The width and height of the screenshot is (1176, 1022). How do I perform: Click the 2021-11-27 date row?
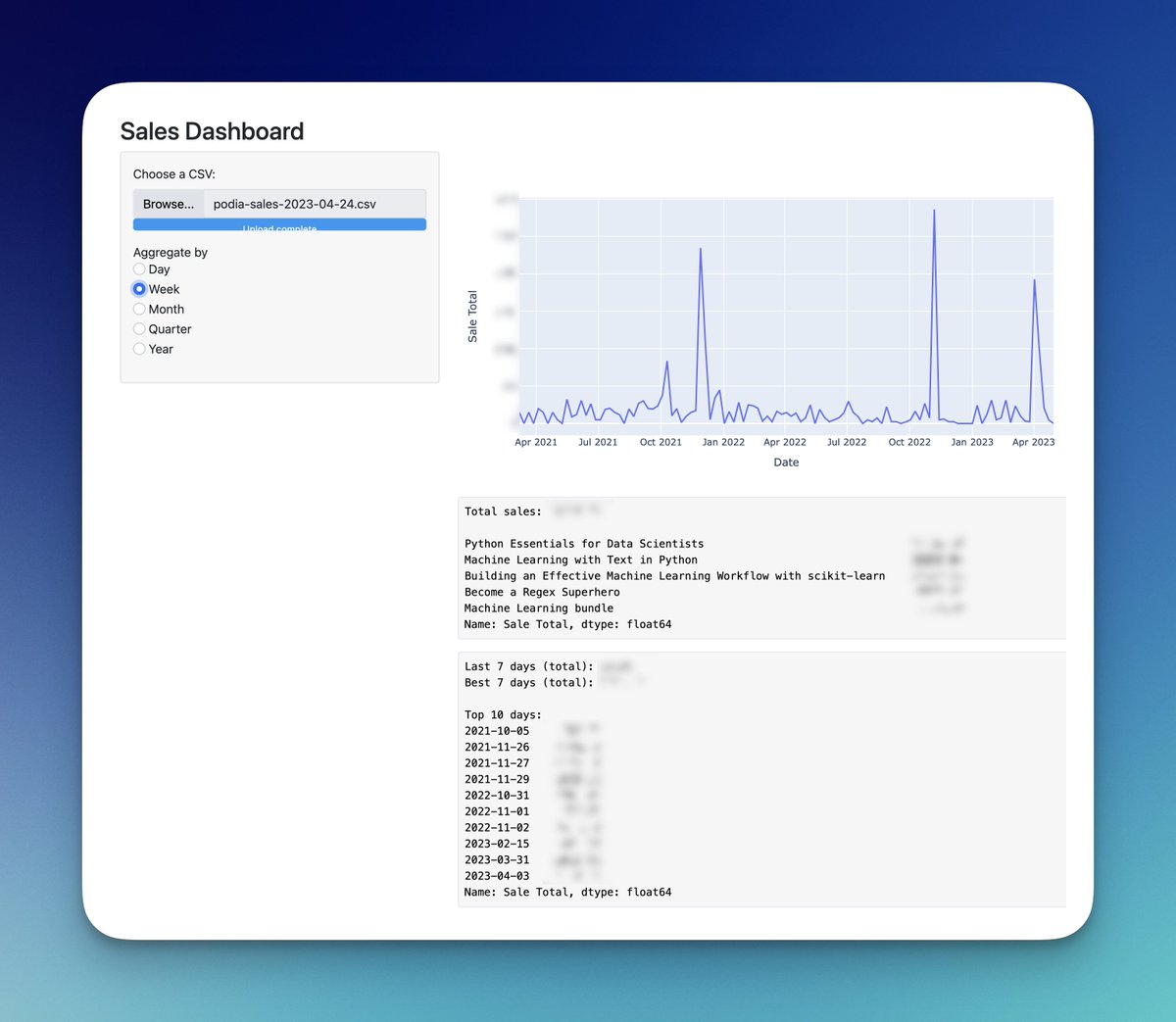coord(497,763)
